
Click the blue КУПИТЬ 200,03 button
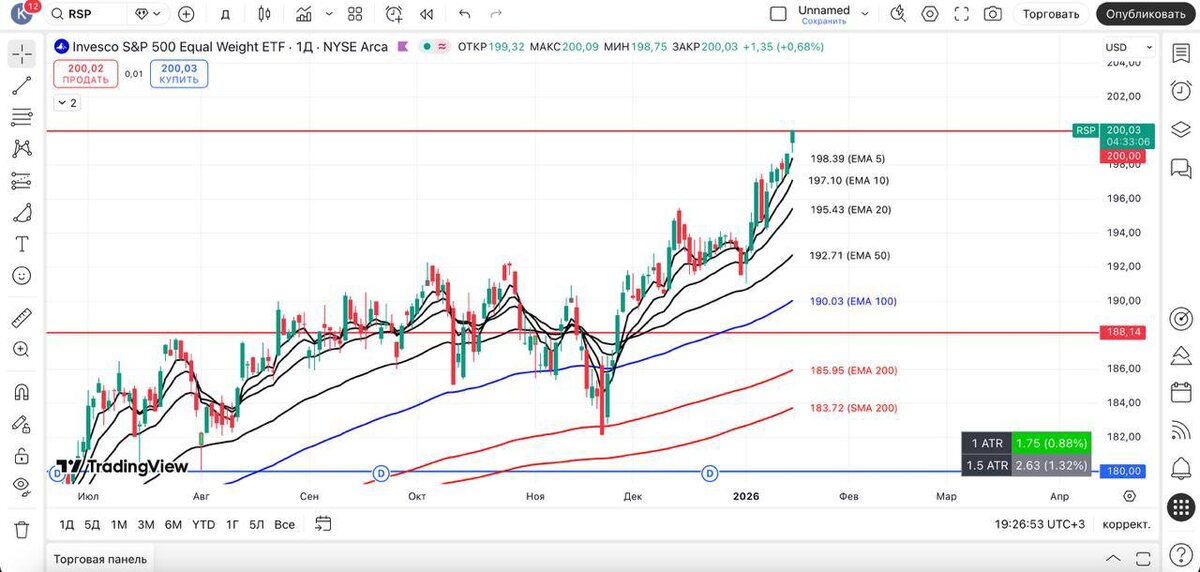179,74
